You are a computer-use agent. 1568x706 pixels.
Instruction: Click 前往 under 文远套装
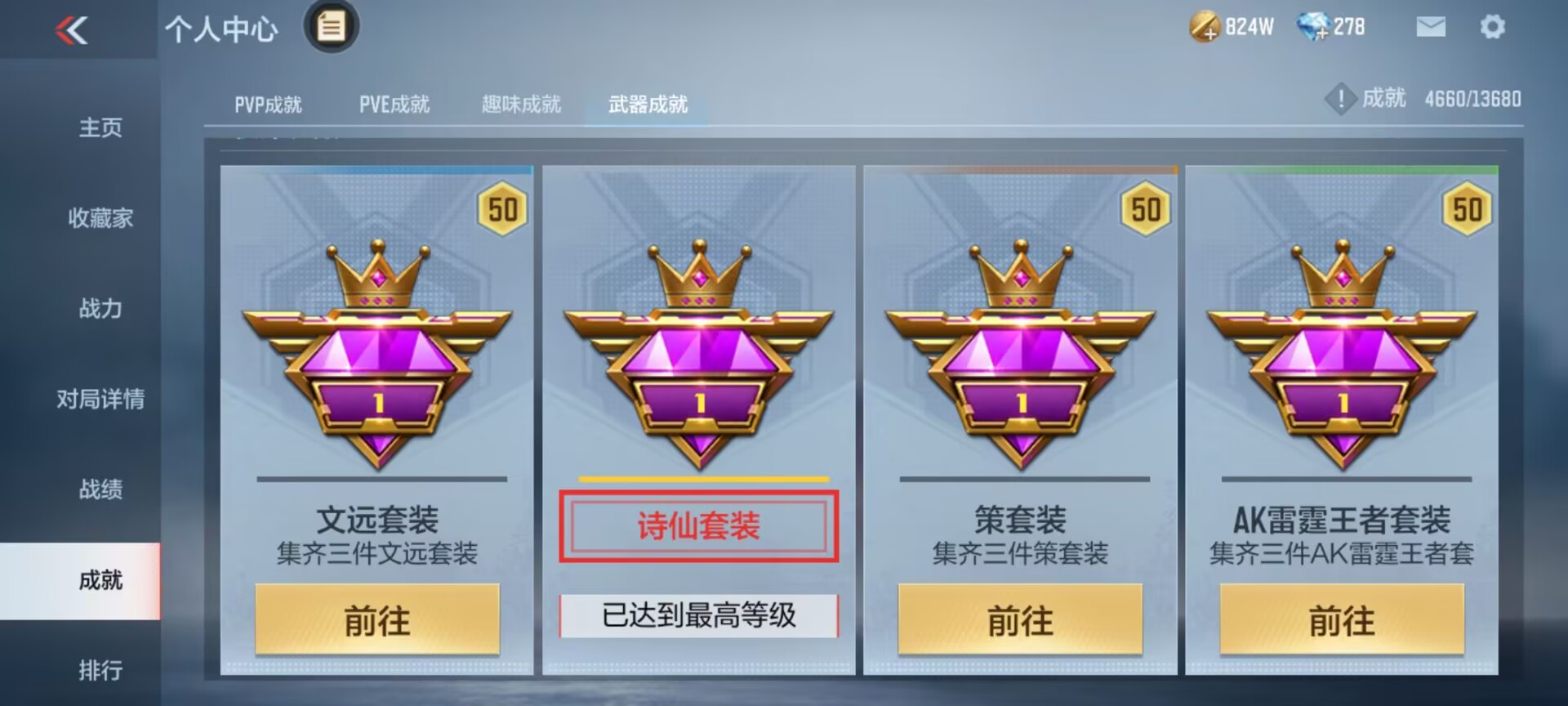pos(377,620)
